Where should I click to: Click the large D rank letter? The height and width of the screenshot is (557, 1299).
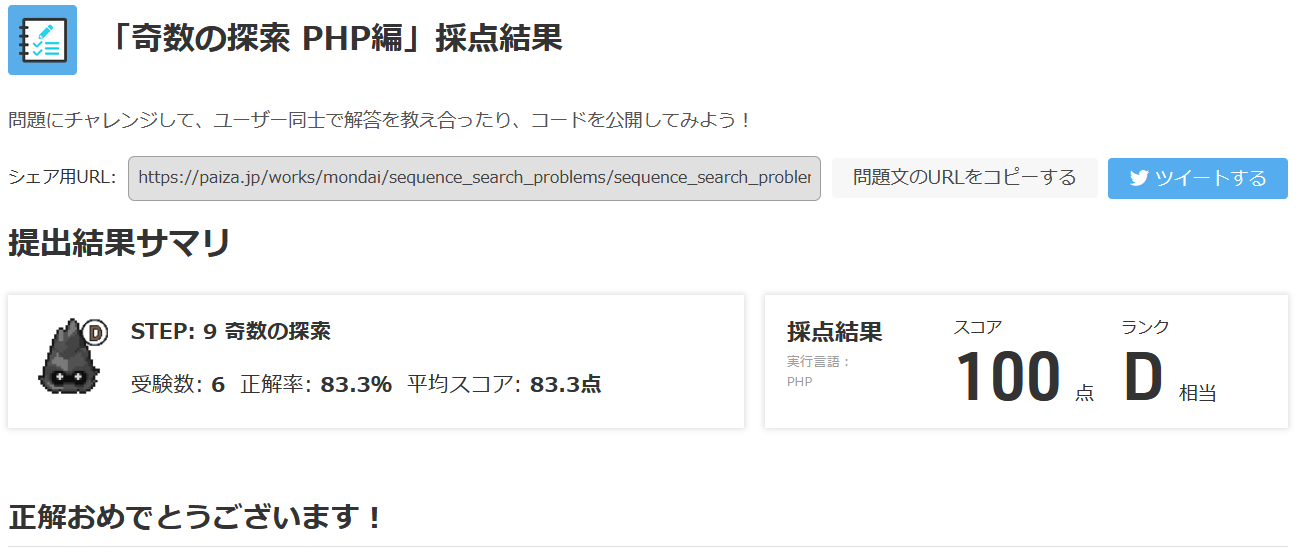pos(1143,378)
